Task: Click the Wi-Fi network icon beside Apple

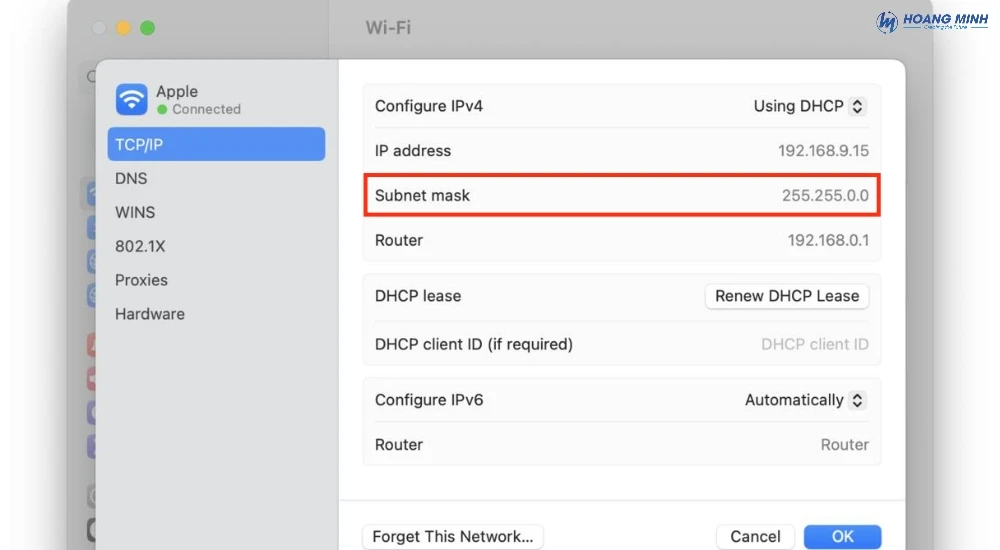Action: pos(131,100)
